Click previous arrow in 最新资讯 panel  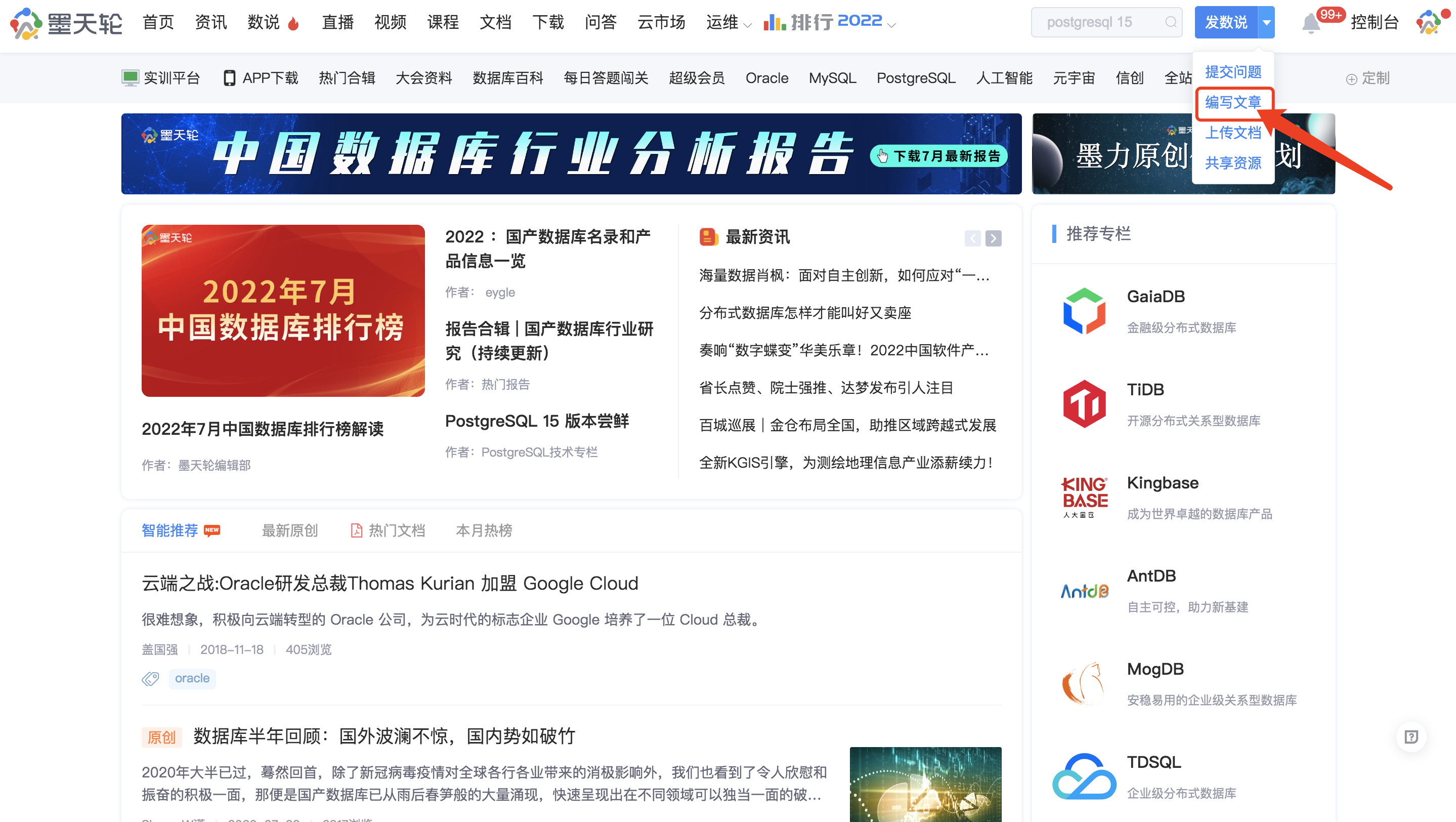(972, 238)
